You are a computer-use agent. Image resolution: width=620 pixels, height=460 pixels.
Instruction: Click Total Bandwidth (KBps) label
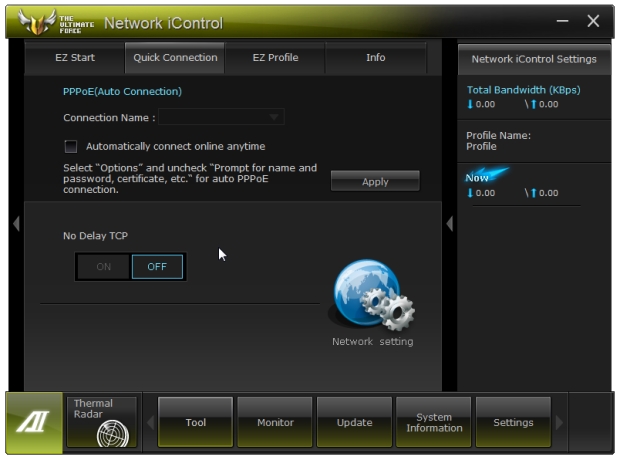coord(524,90)
